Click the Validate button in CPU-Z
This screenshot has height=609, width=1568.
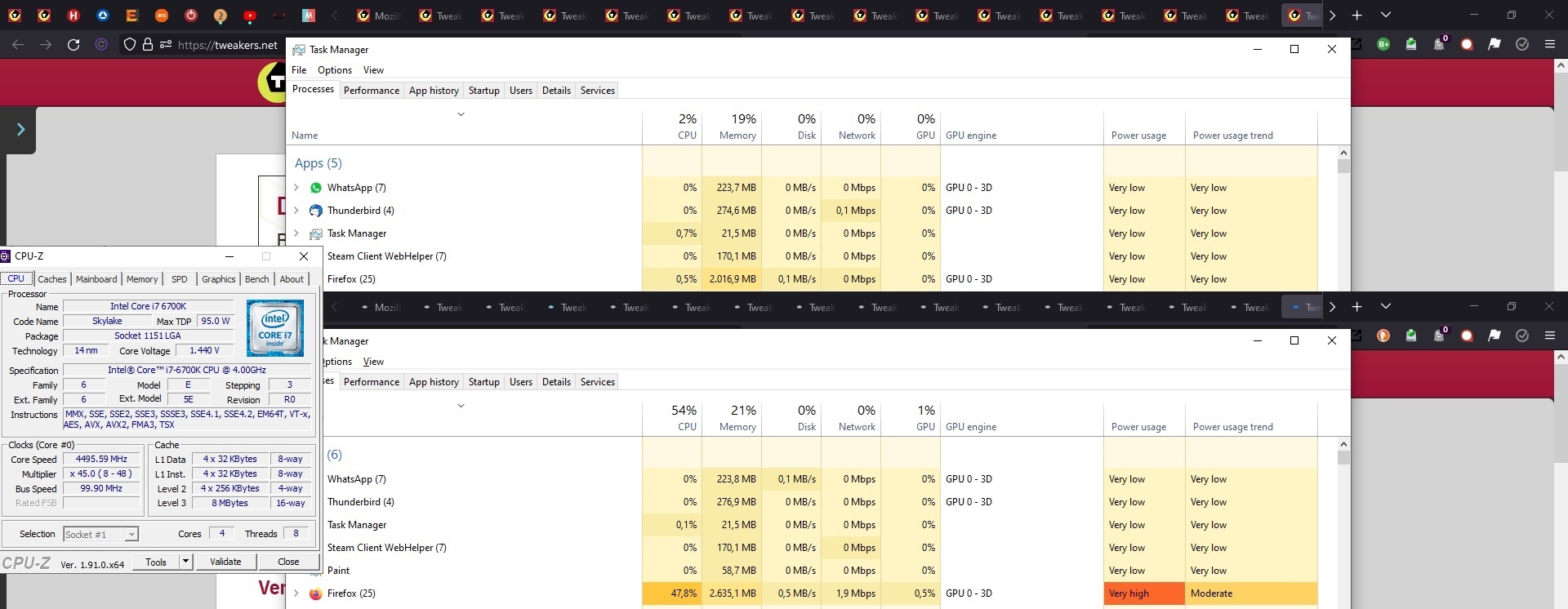tap(225, 562)
